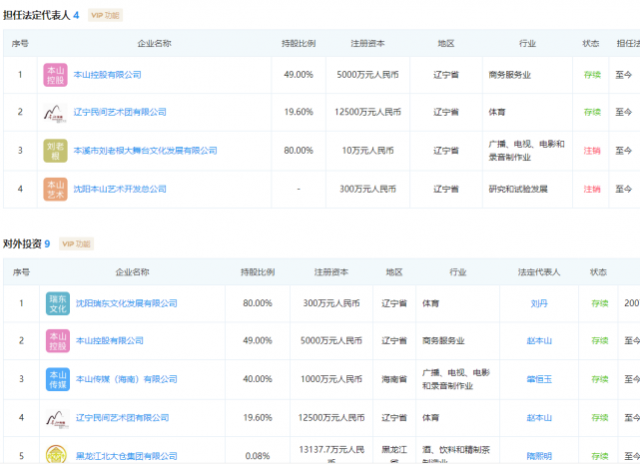This screenshot has height=464, width=640.
Task: Open 本山传媒（海南）有限公司 link
Action: click(127, 379)
